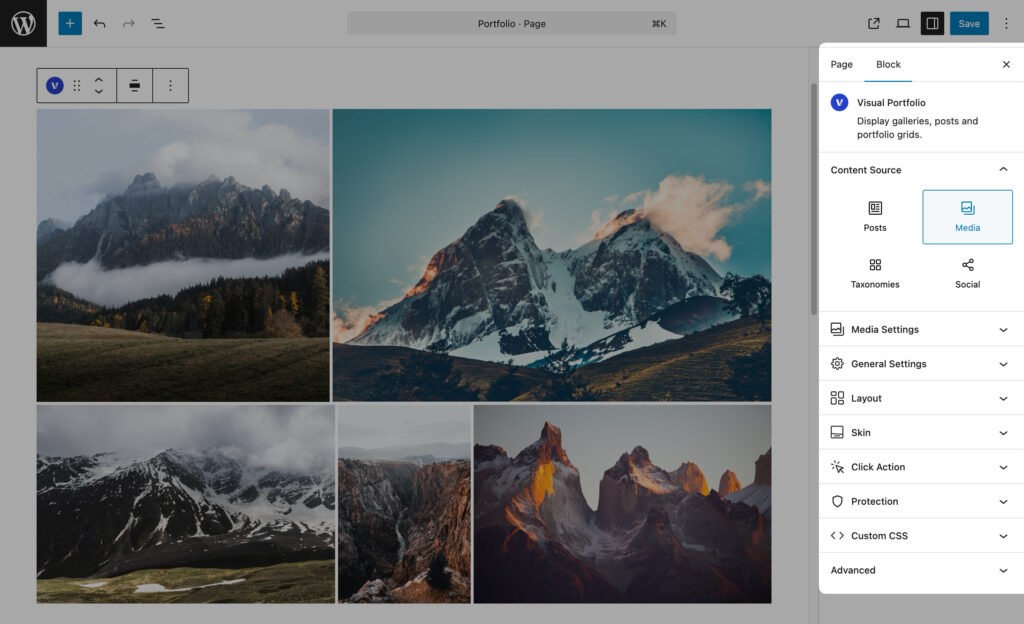Screen dimensions: 1024x624
Task: Switch to the Block tab
Action: [x=888, y=64]
